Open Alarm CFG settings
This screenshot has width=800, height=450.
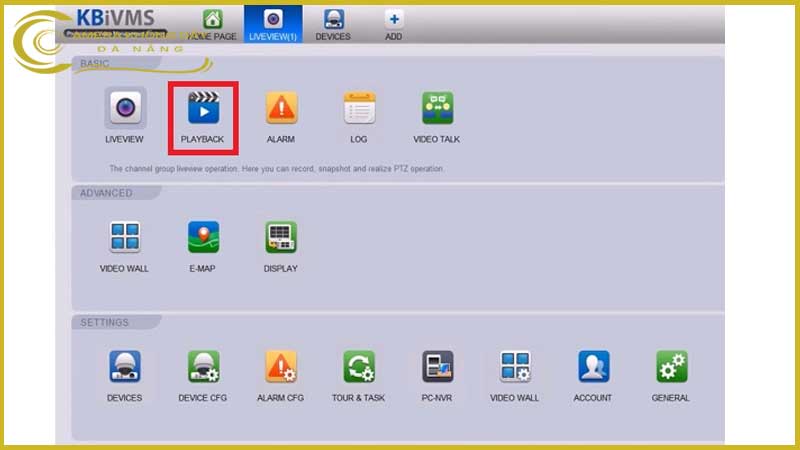pyautogui.click(x=281, y=367)
